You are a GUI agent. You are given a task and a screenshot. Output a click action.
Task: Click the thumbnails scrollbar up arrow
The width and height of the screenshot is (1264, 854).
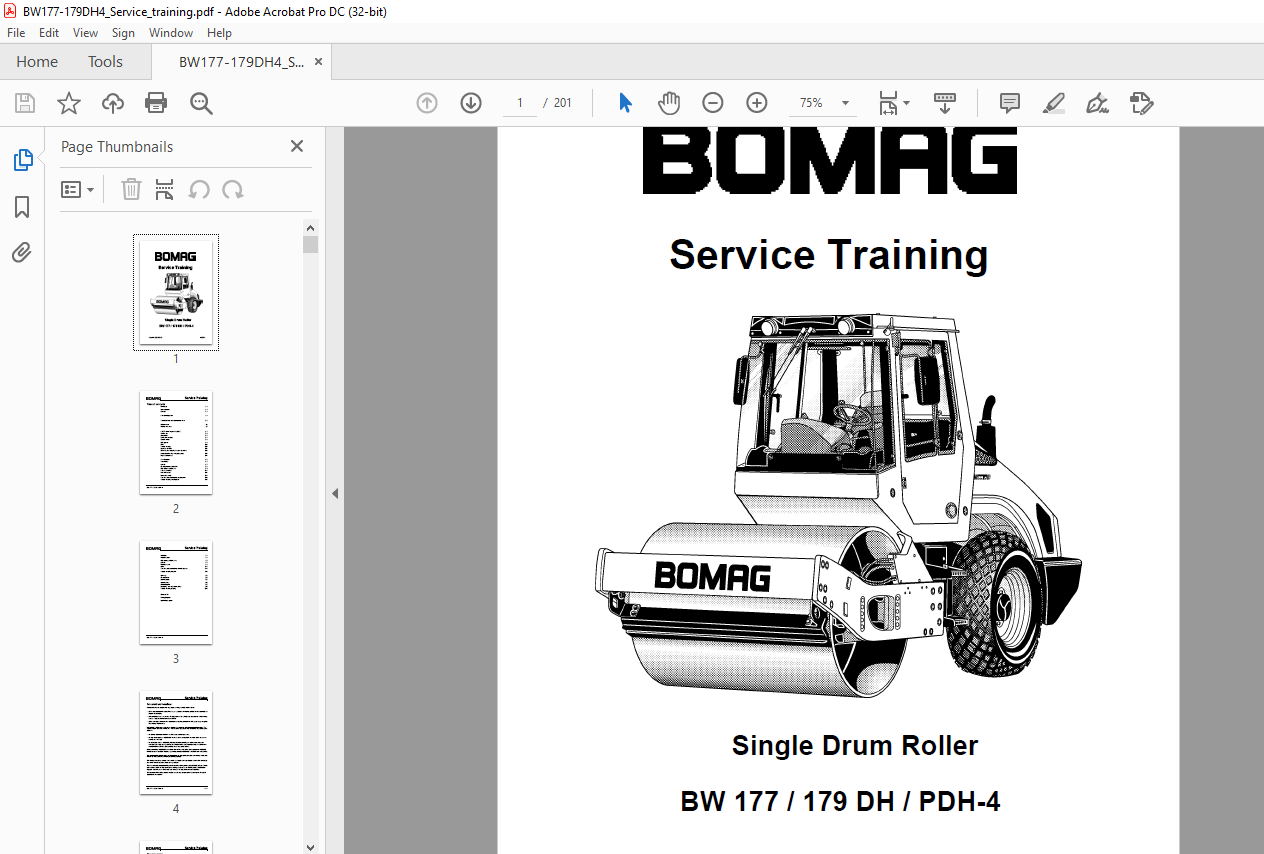[310, 228]
